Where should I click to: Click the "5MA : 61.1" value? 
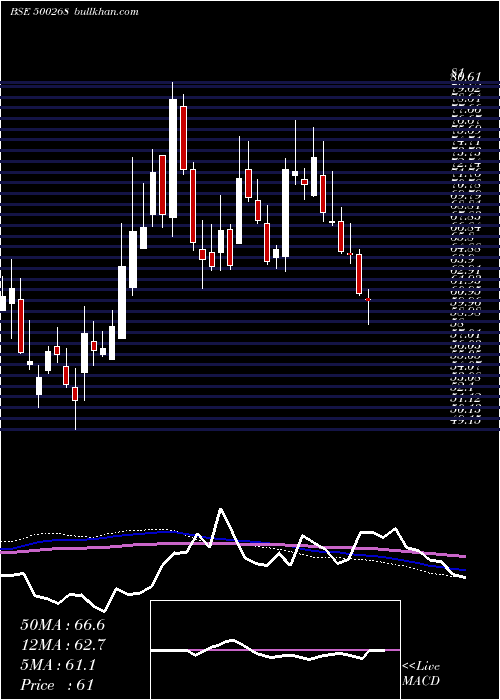[58, 665]
